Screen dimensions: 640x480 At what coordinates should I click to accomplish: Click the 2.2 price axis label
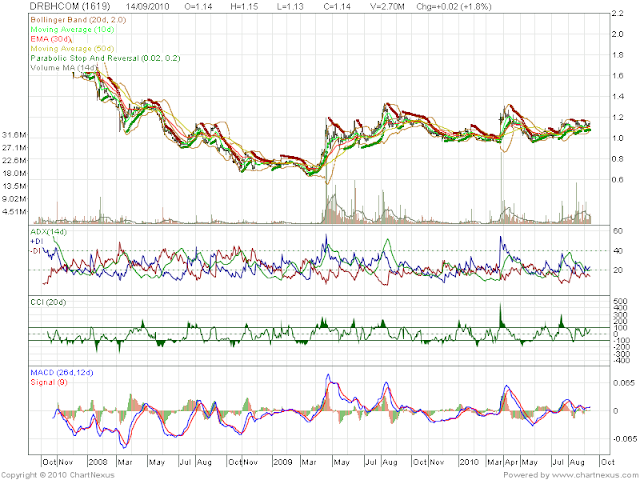click(618, 13)
